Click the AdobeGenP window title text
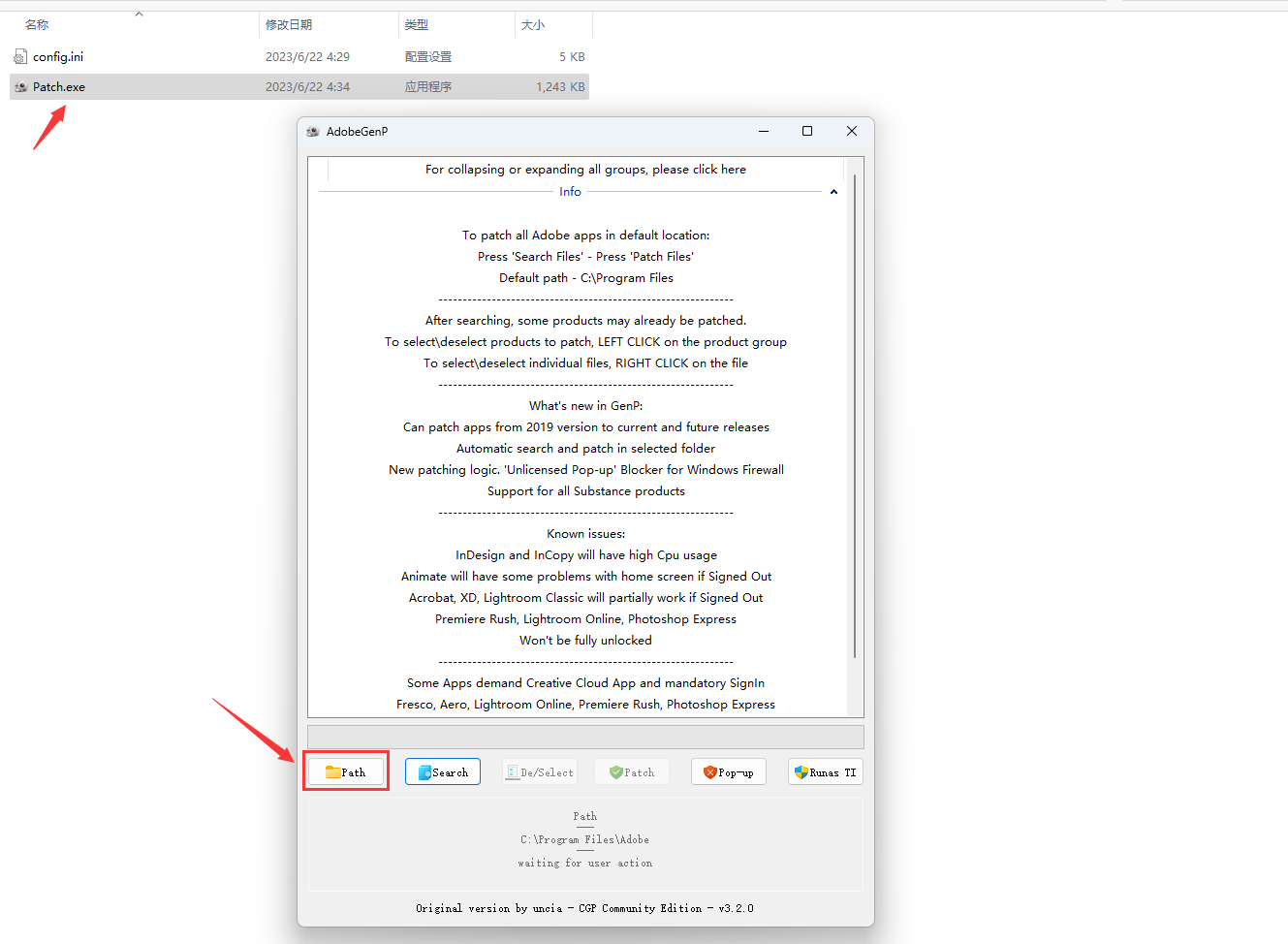 [357, 132]
